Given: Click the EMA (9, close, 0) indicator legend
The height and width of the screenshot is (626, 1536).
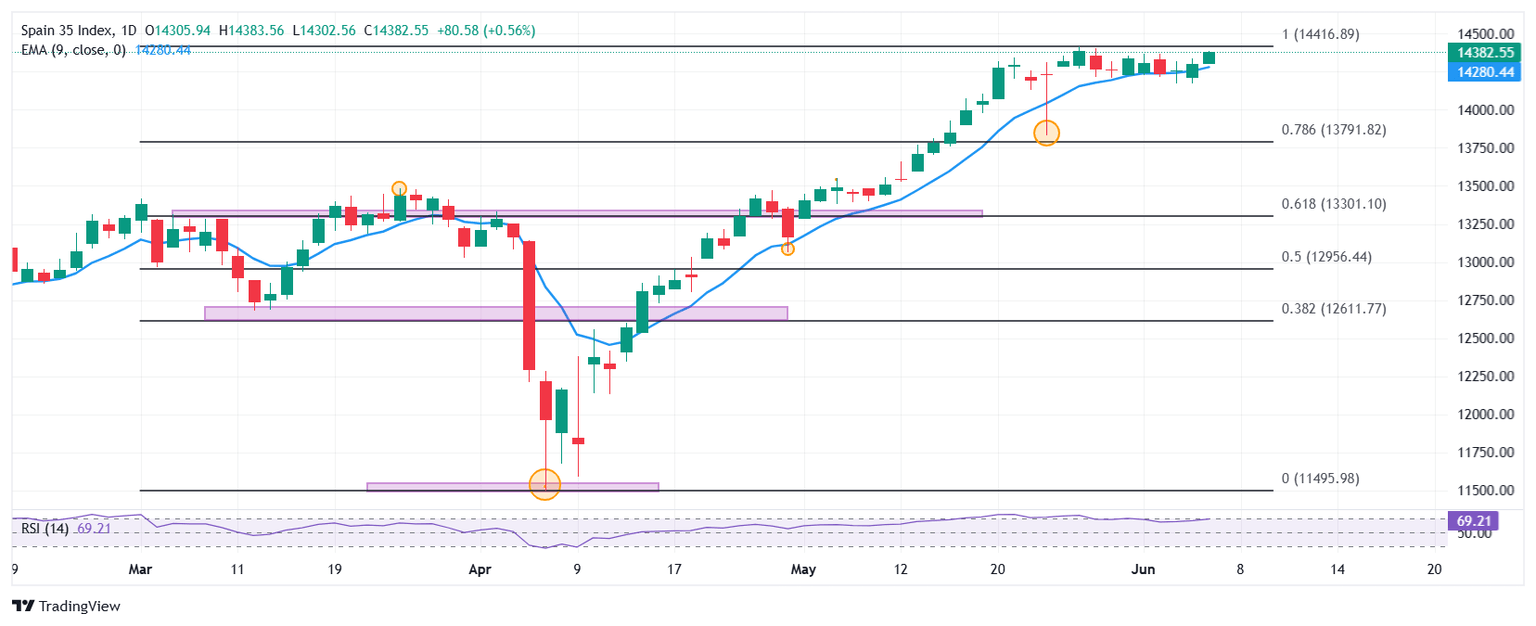Looking at the screenshot, I should pos(73,50).
